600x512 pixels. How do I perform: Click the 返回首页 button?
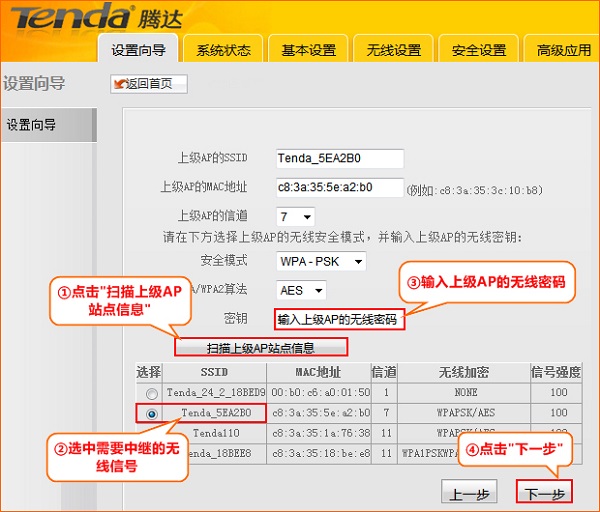(x=149, y=84)
